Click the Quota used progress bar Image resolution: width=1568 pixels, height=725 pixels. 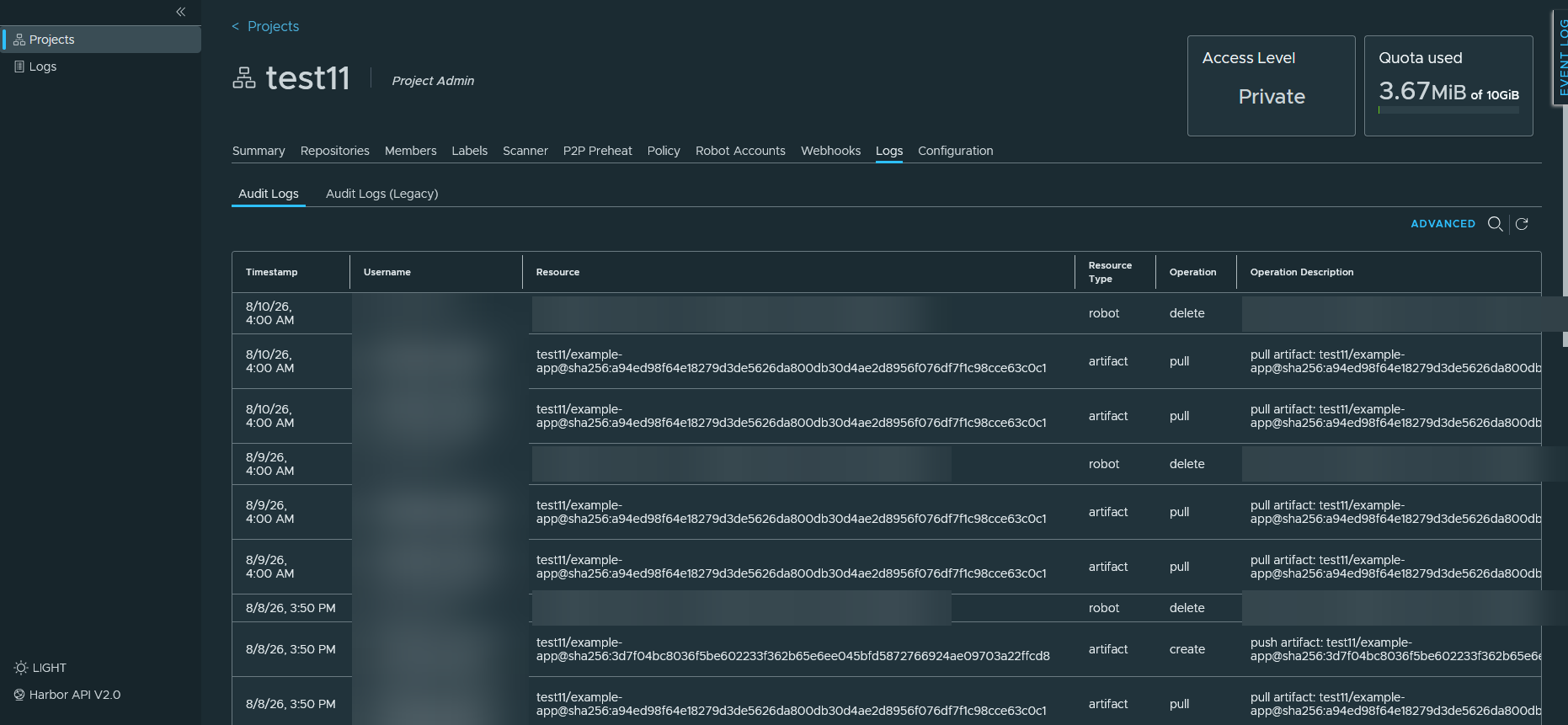1448,110
